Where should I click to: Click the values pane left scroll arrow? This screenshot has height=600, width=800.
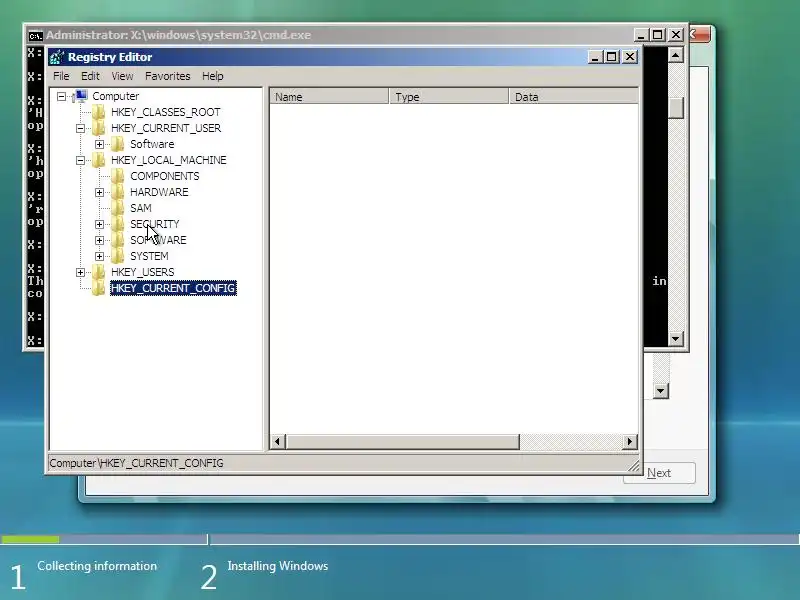pos(278,441)
